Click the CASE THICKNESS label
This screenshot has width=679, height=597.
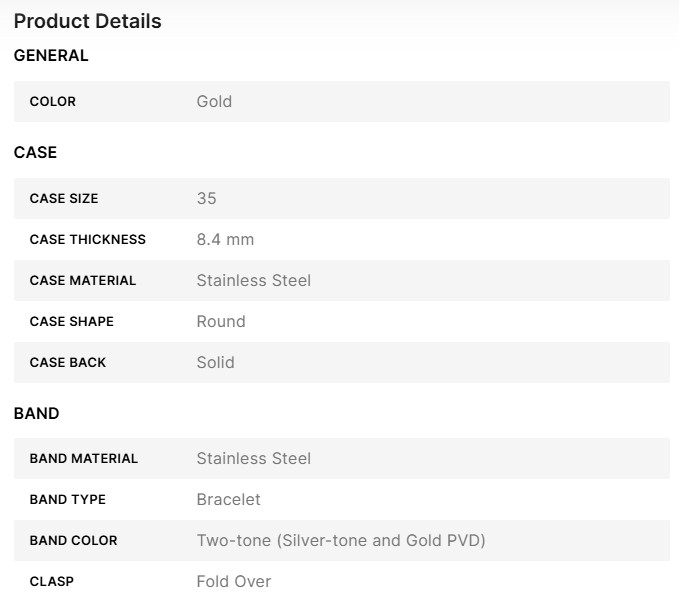[88, 240]
